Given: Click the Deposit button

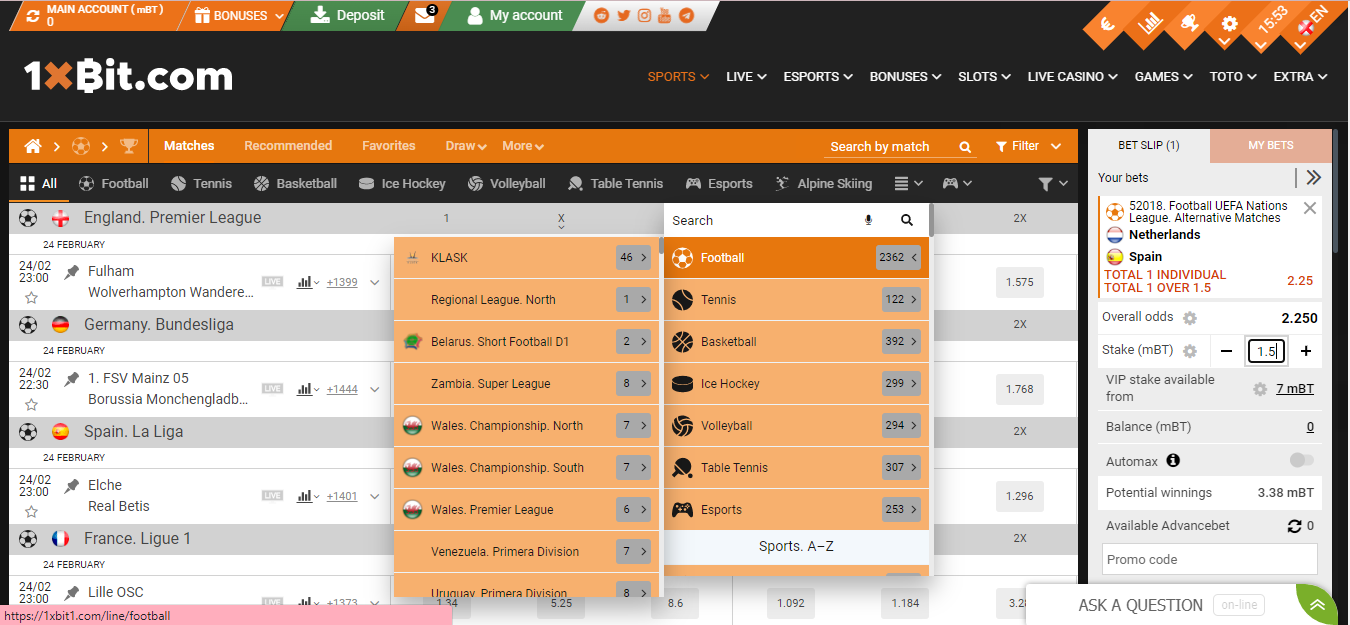Looking at the screenshot, I should [x=347, y=15].
